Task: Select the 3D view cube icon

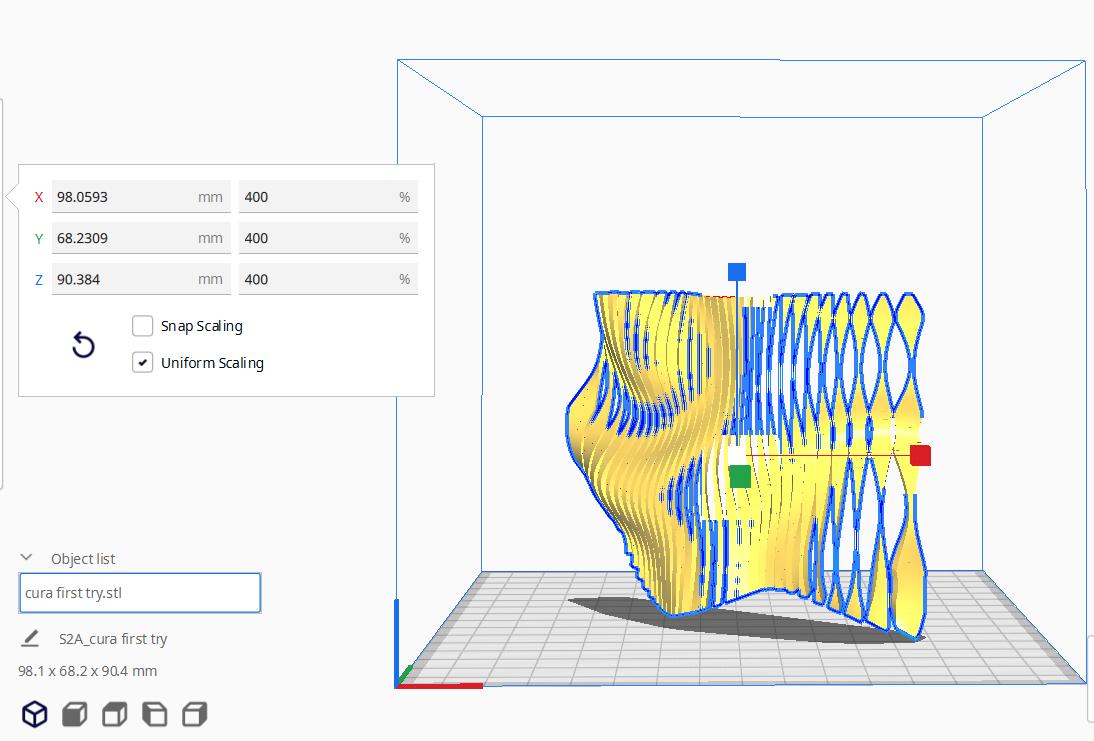Action: tap(35, 714)
